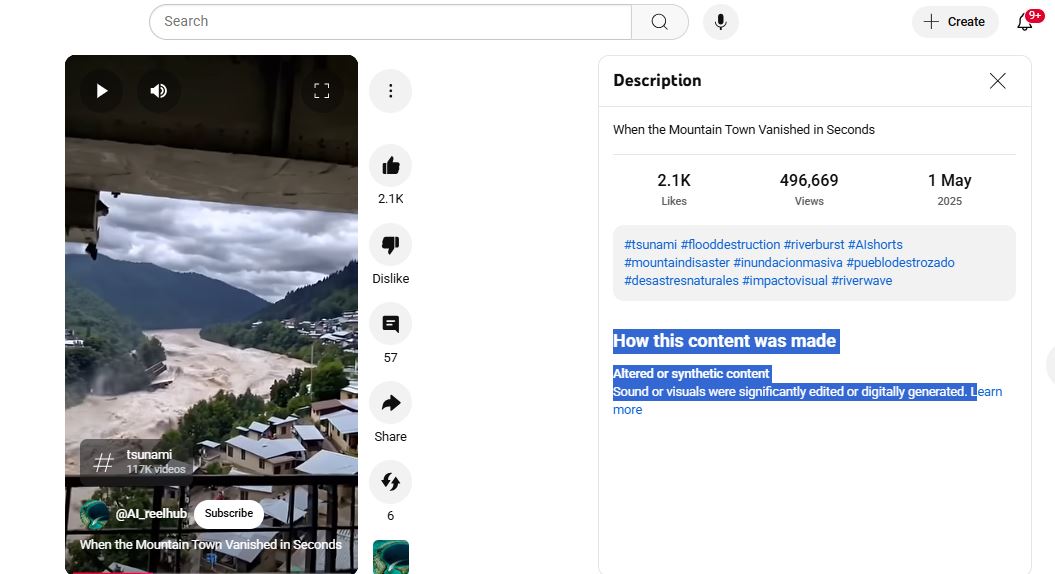Open the Create menu

click(954, 22)
